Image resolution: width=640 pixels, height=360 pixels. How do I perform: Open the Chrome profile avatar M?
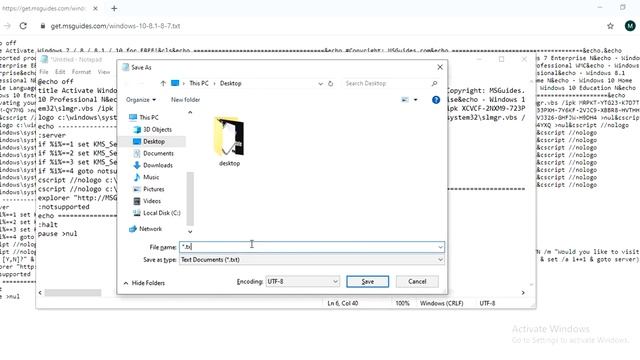[630, 26]
